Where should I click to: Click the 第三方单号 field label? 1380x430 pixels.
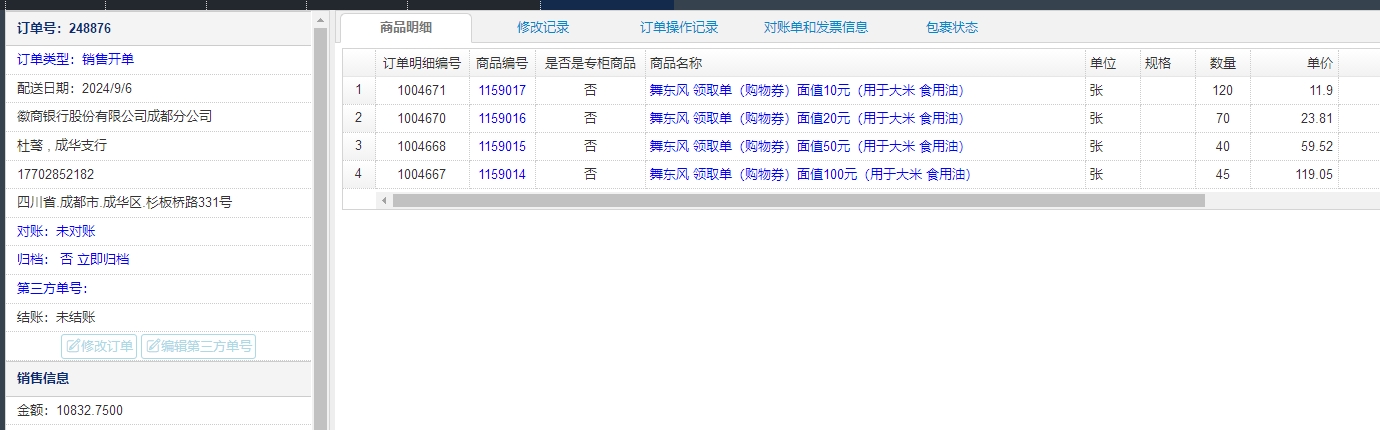click(52, 288)
